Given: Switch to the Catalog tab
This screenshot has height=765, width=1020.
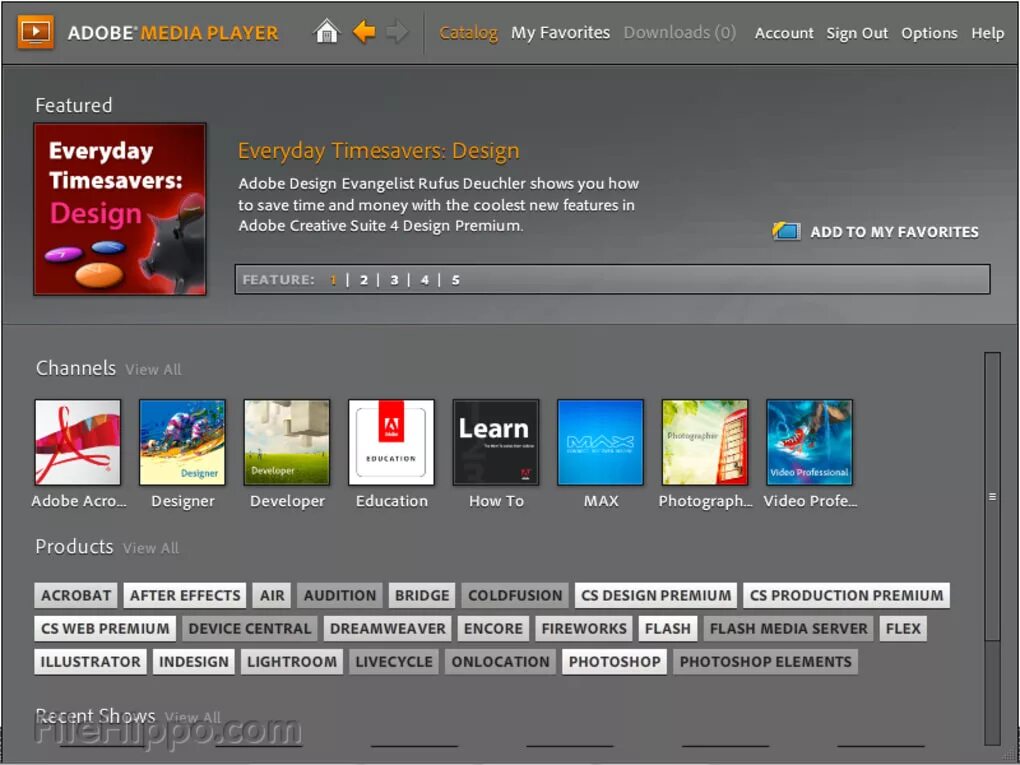Looking at the screenshot, I should click(x=468, y=33).
